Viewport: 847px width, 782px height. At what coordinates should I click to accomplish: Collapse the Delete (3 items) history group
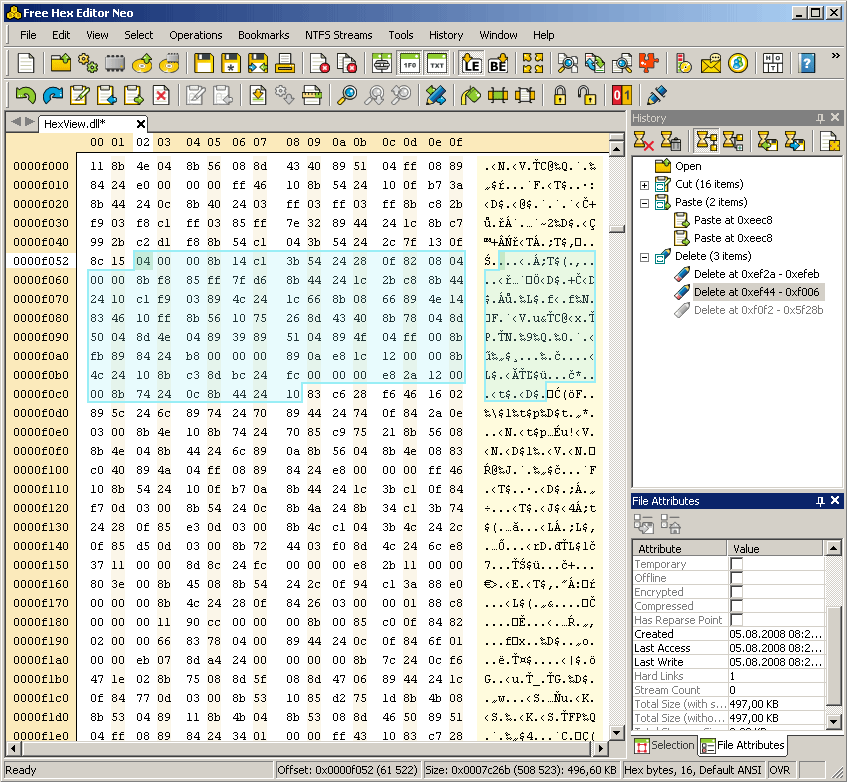click(x=645, y=257)
